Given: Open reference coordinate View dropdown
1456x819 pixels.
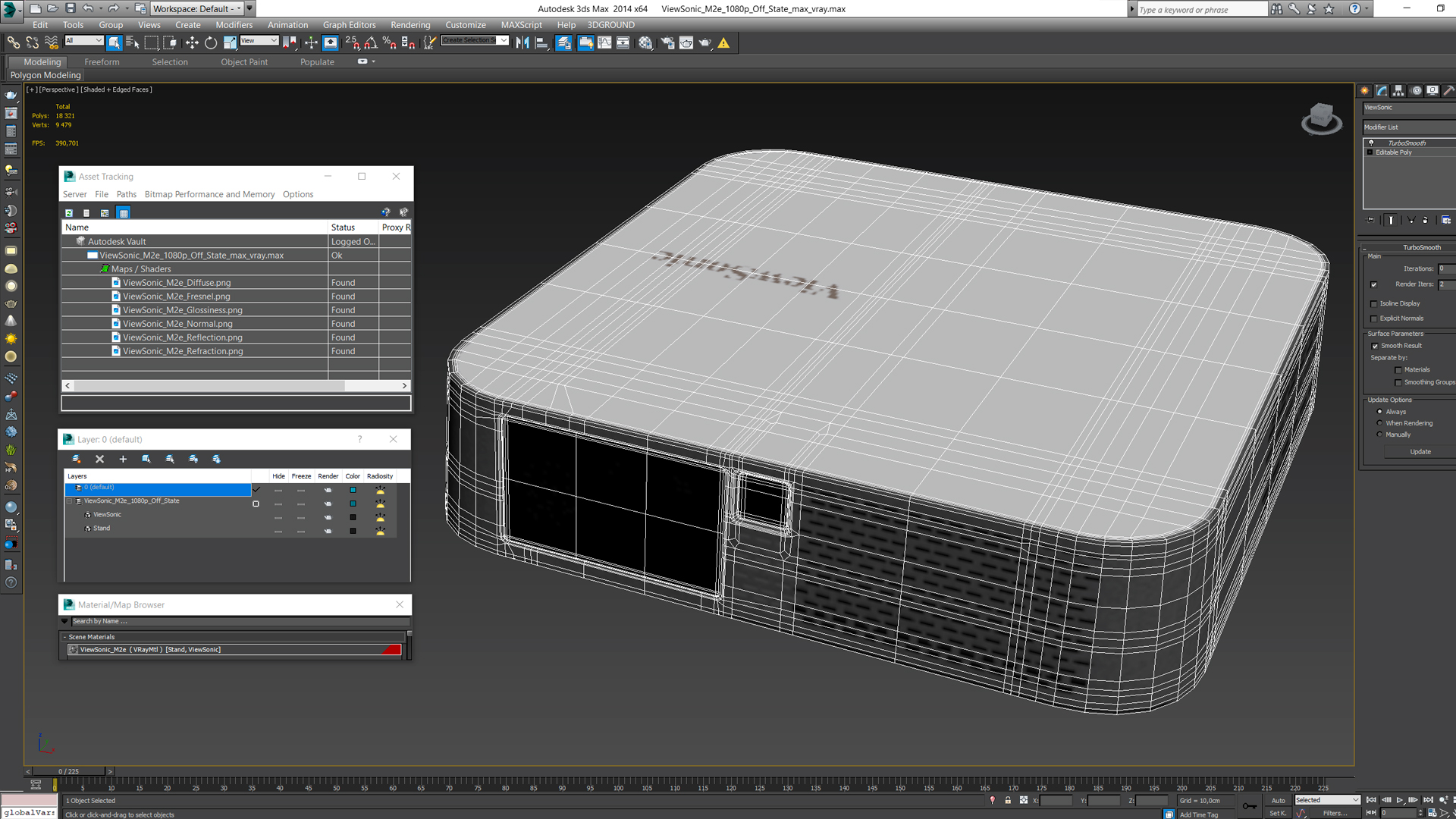Looking at the screenshot, I should (259, 40).
